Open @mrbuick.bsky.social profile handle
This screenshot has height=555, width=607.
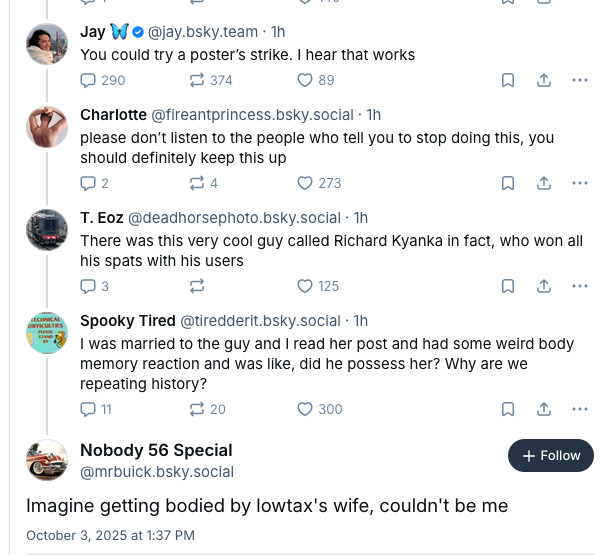tap(157, 471)
